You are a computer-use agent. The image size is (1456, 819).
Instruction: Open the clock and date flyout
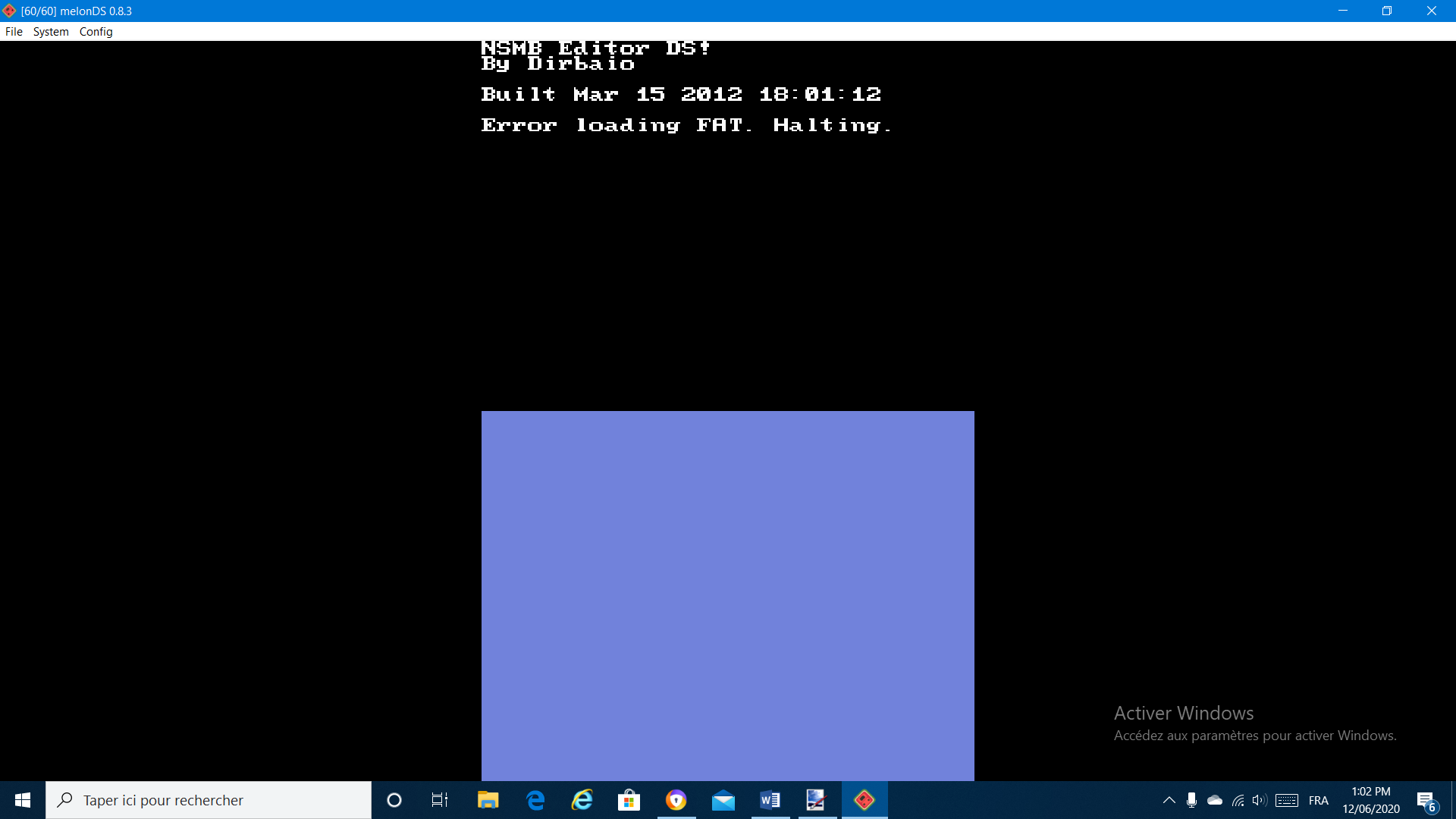click(1370, 800)
